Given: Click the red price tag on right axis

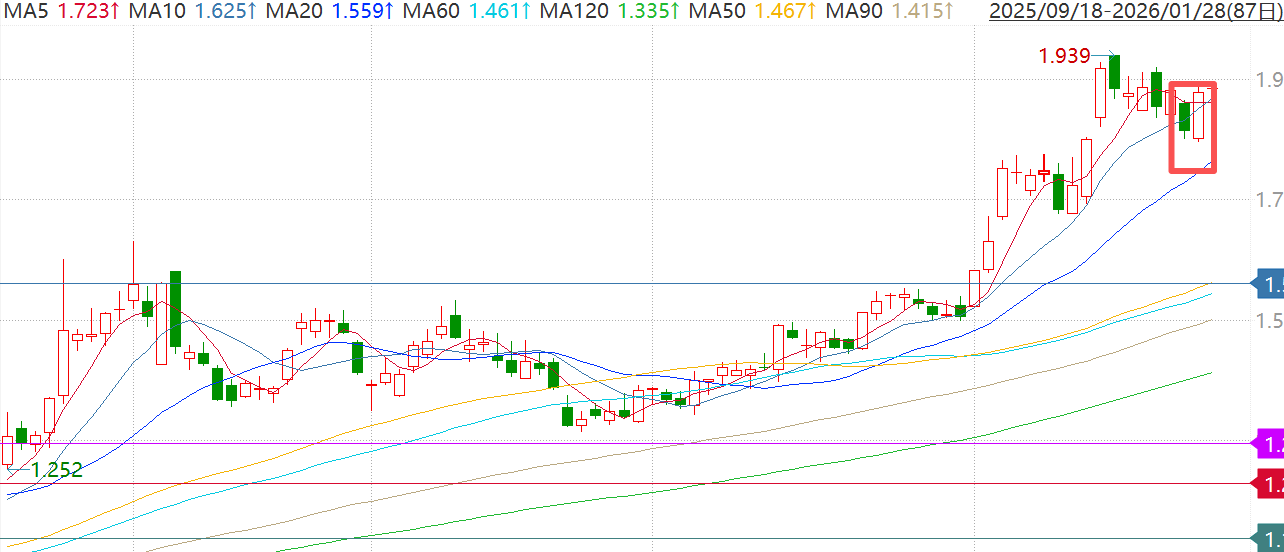Looking at the screenshot, I should click(x=1270, y=485).
